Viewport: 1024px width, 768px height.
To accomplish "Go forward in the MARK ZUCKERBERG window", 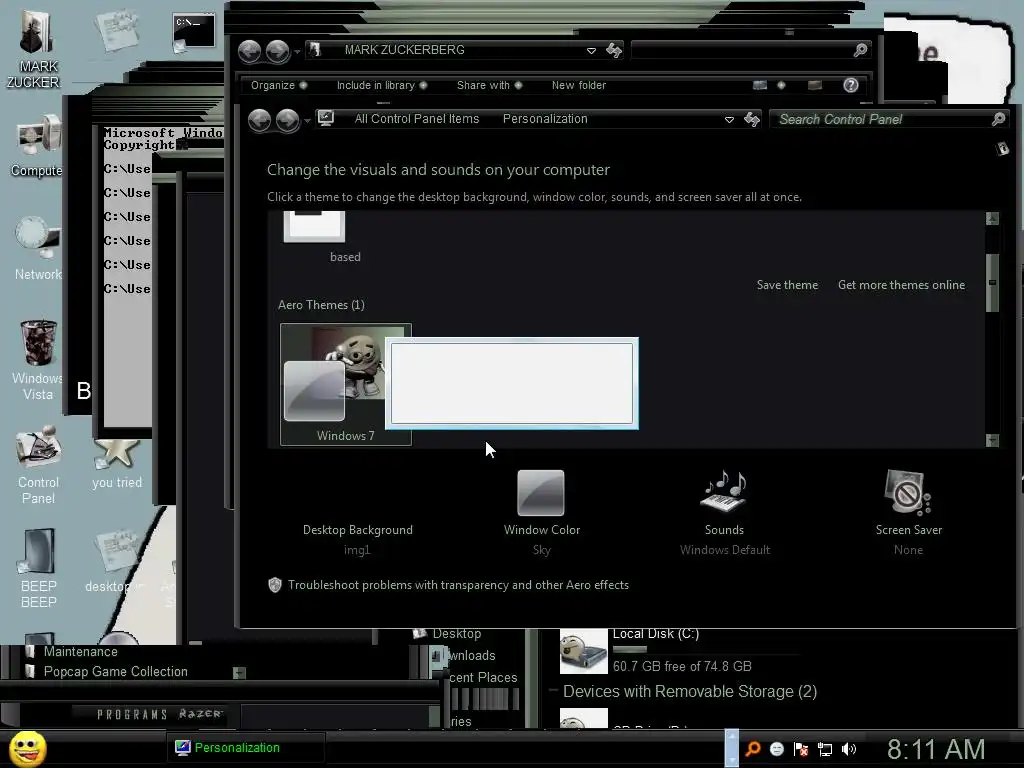I will [278, 51].
